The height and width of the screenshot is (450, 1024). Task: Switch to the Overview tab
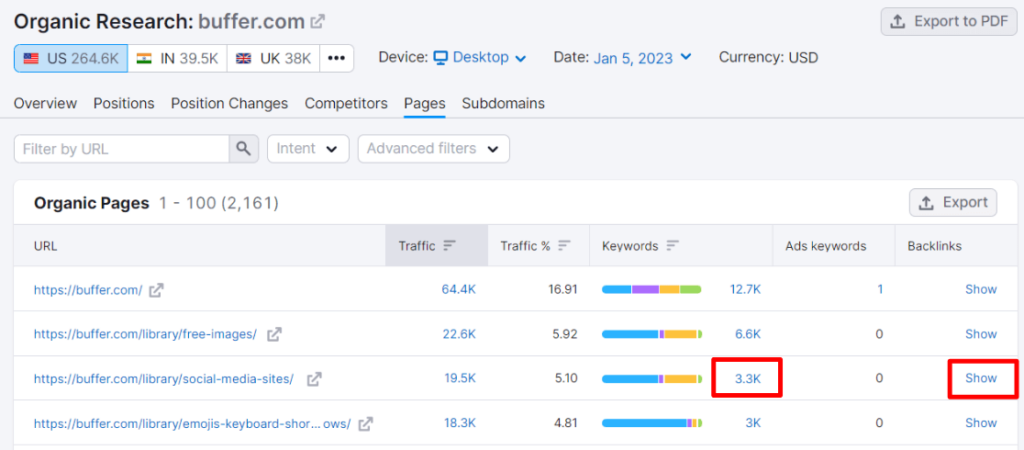tap(45, 103)
